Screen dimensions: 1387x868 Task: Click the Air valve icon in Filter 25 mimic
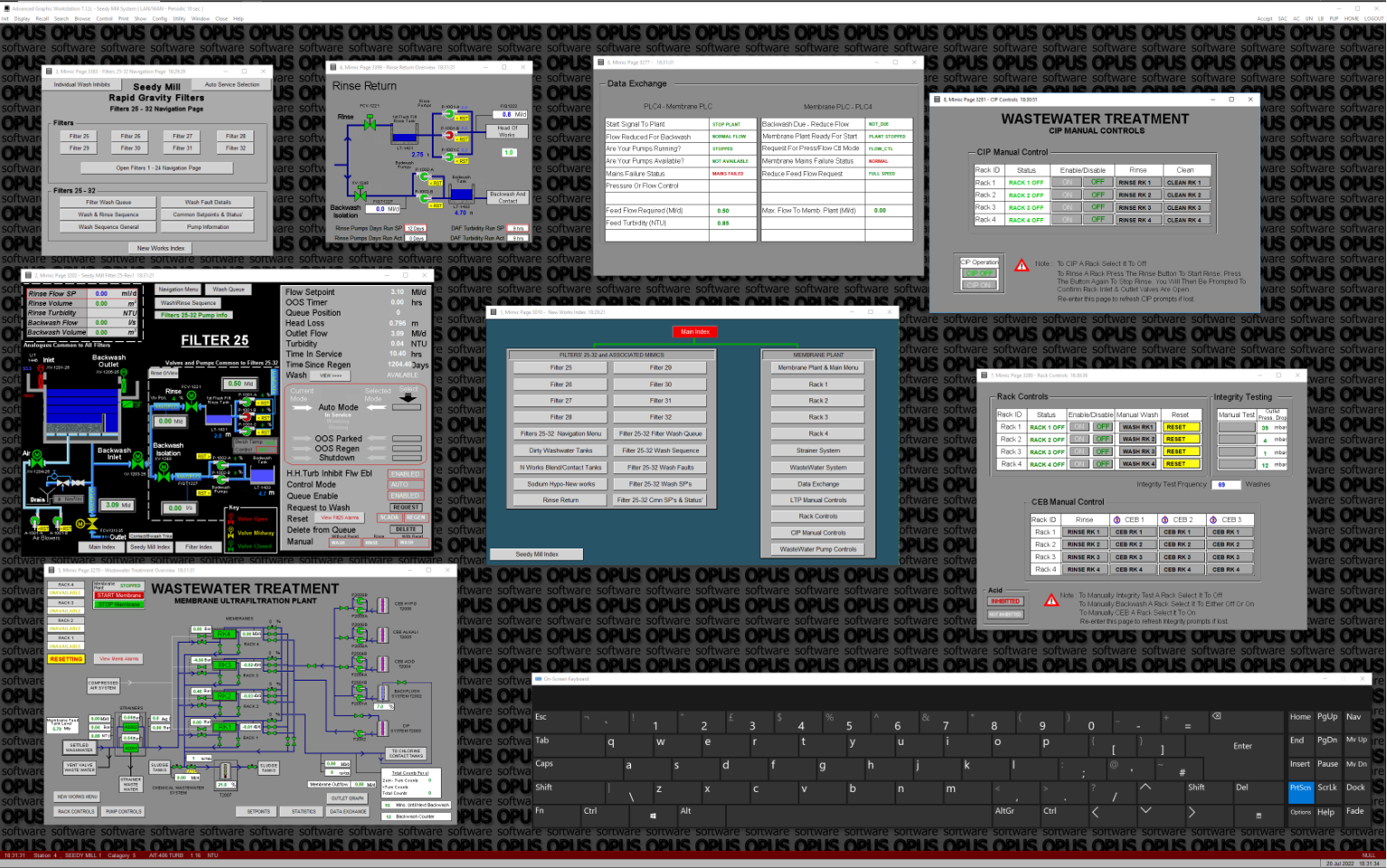(x=37, y=459)
